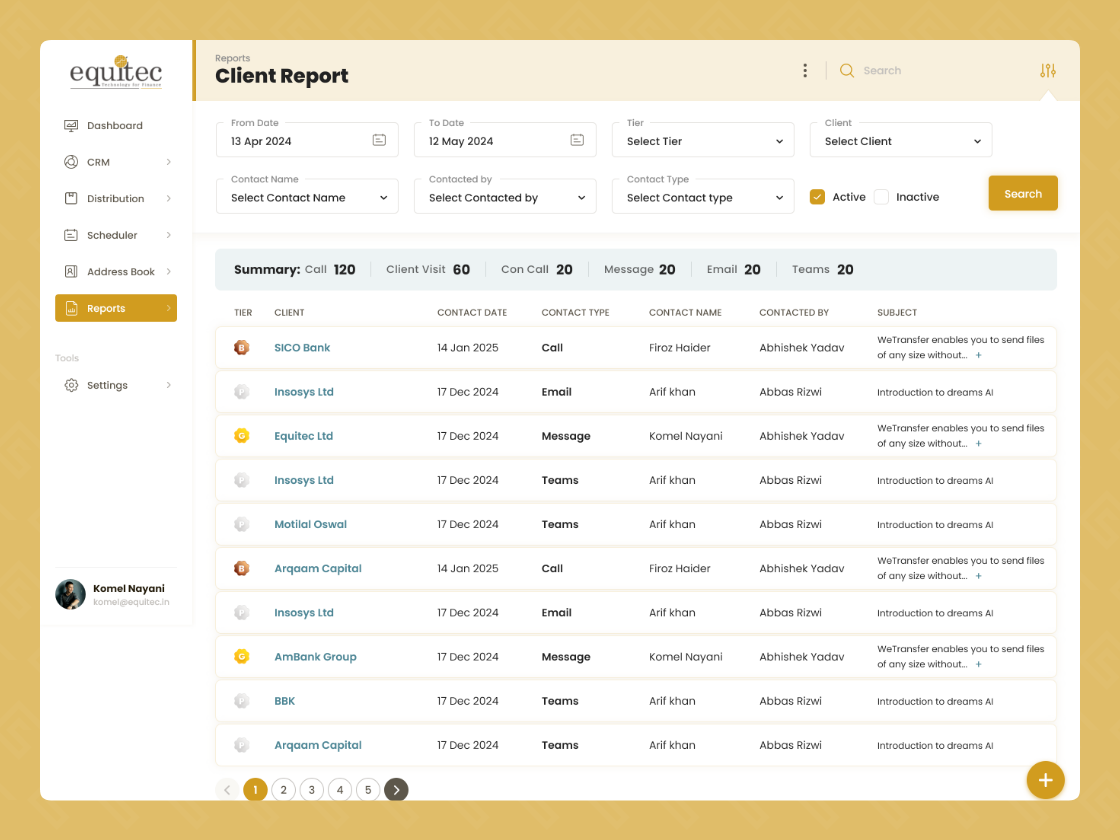Click the gold tier badge for AmBank Group
This screenshot has height=840, width=1120.
click(241, 656)
